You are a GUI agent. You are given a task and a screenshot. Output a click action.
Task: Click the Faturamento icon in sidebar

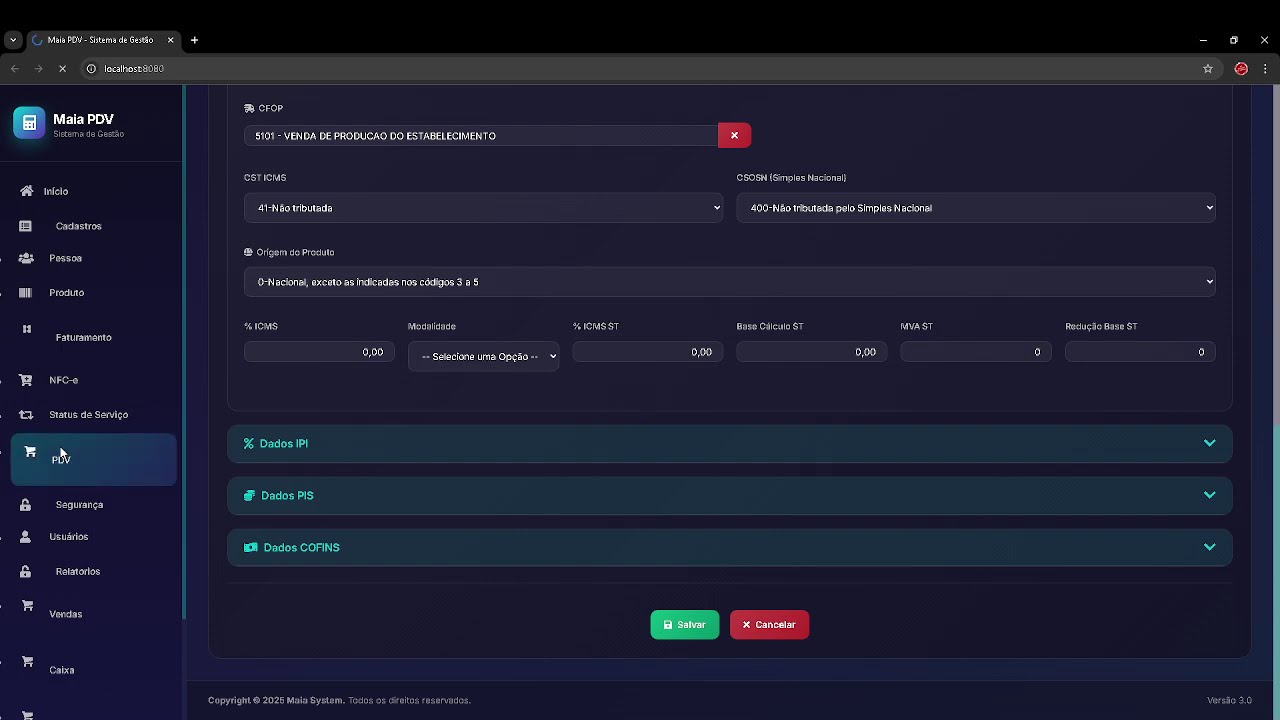27,329
